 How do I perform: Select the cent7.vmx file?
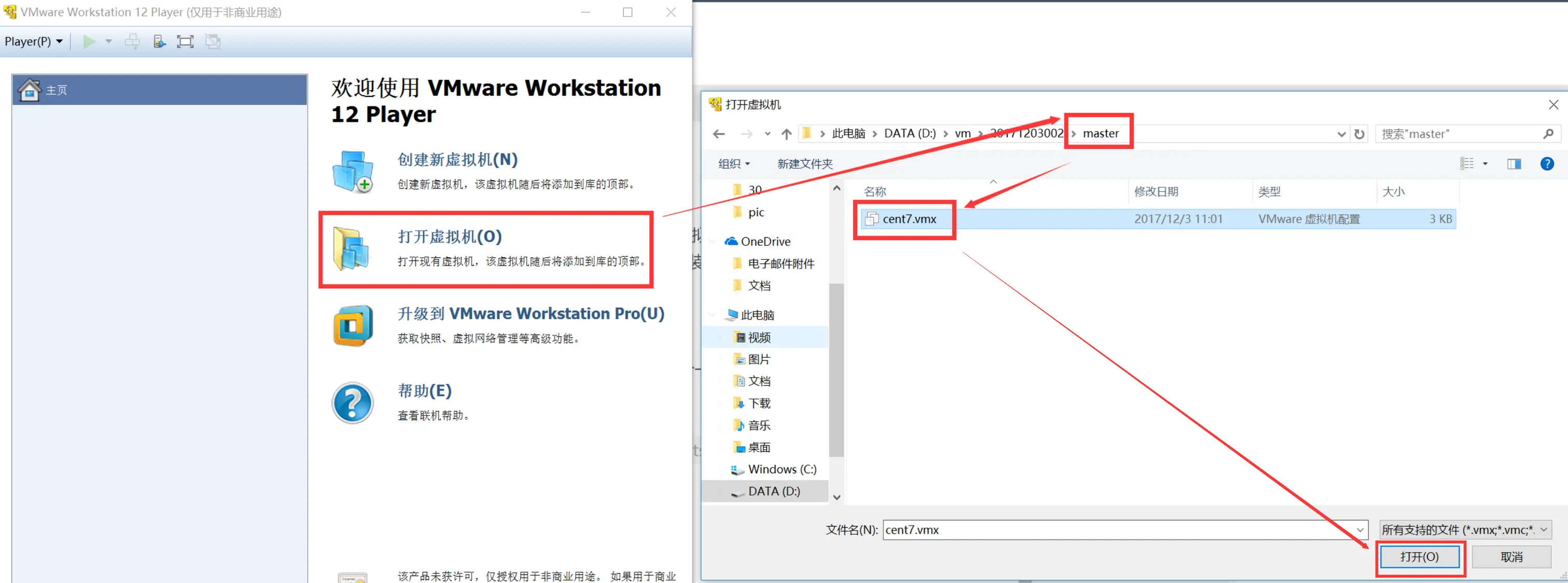909,219
